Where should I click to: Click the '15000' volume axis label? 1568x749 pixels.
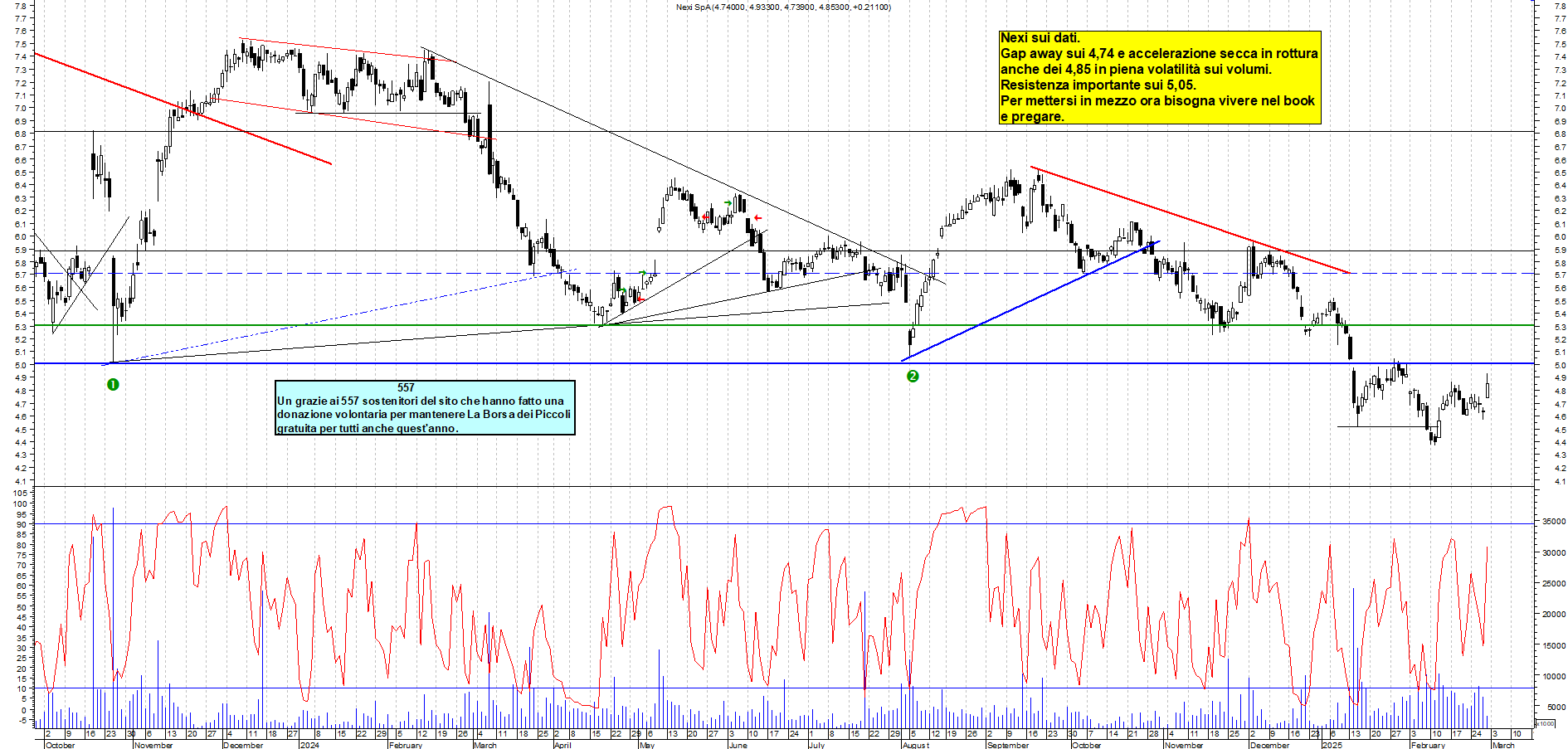point(1554,645)
